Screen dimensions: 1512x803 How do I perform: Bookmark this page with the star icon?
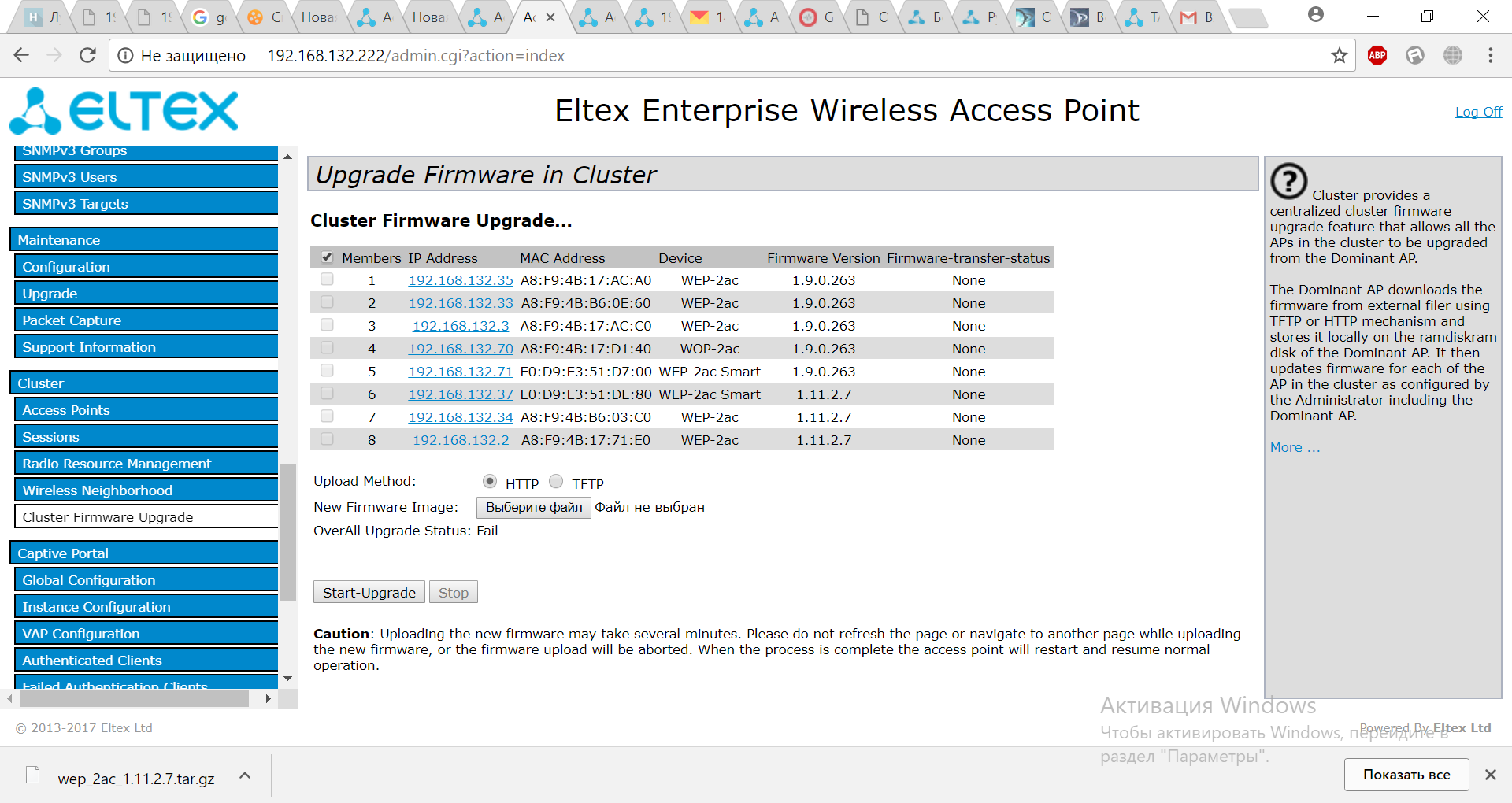click(x=1339, y=55)
